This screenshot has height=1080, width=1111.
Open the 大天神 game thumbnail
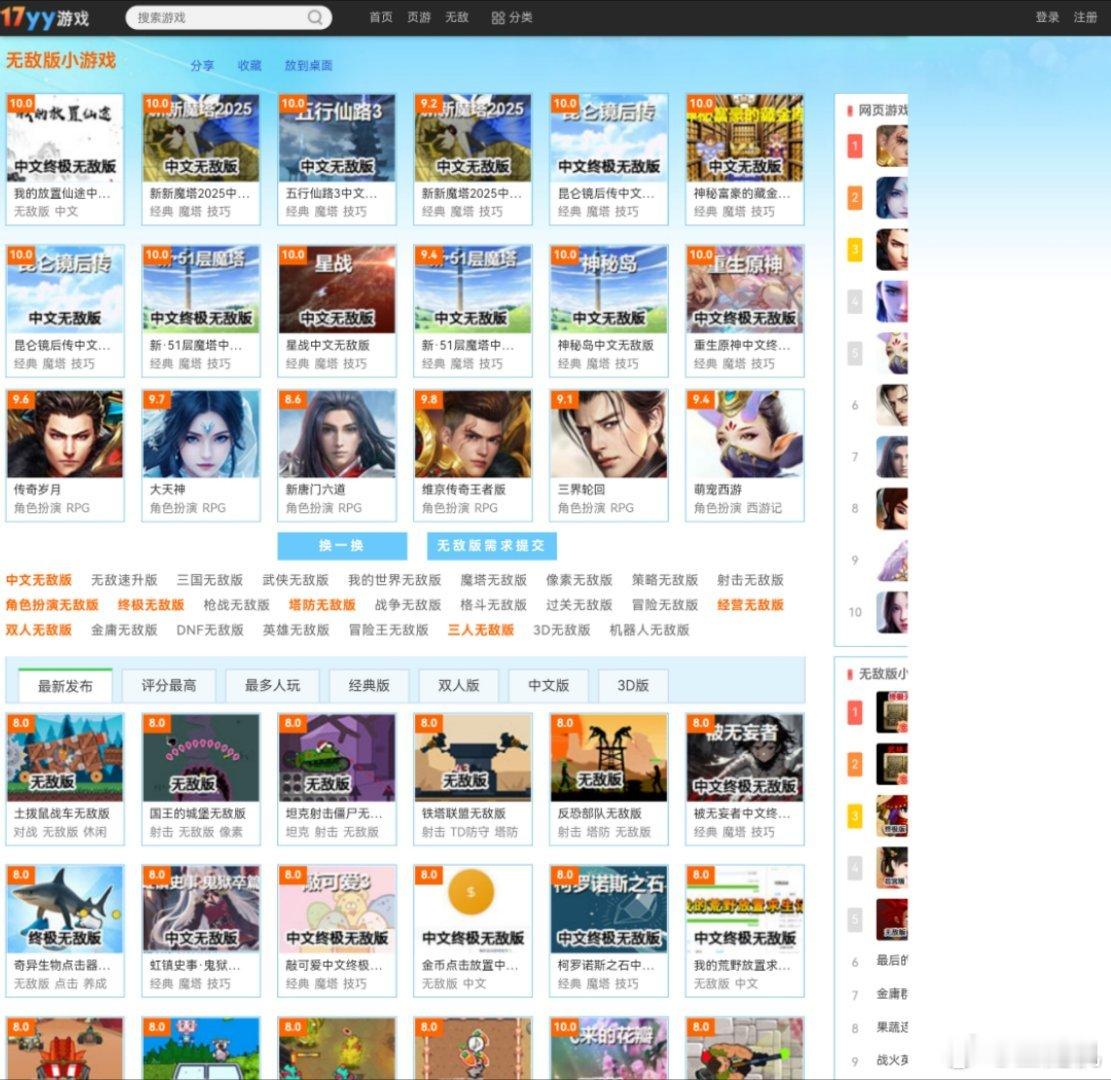point(201,434)
